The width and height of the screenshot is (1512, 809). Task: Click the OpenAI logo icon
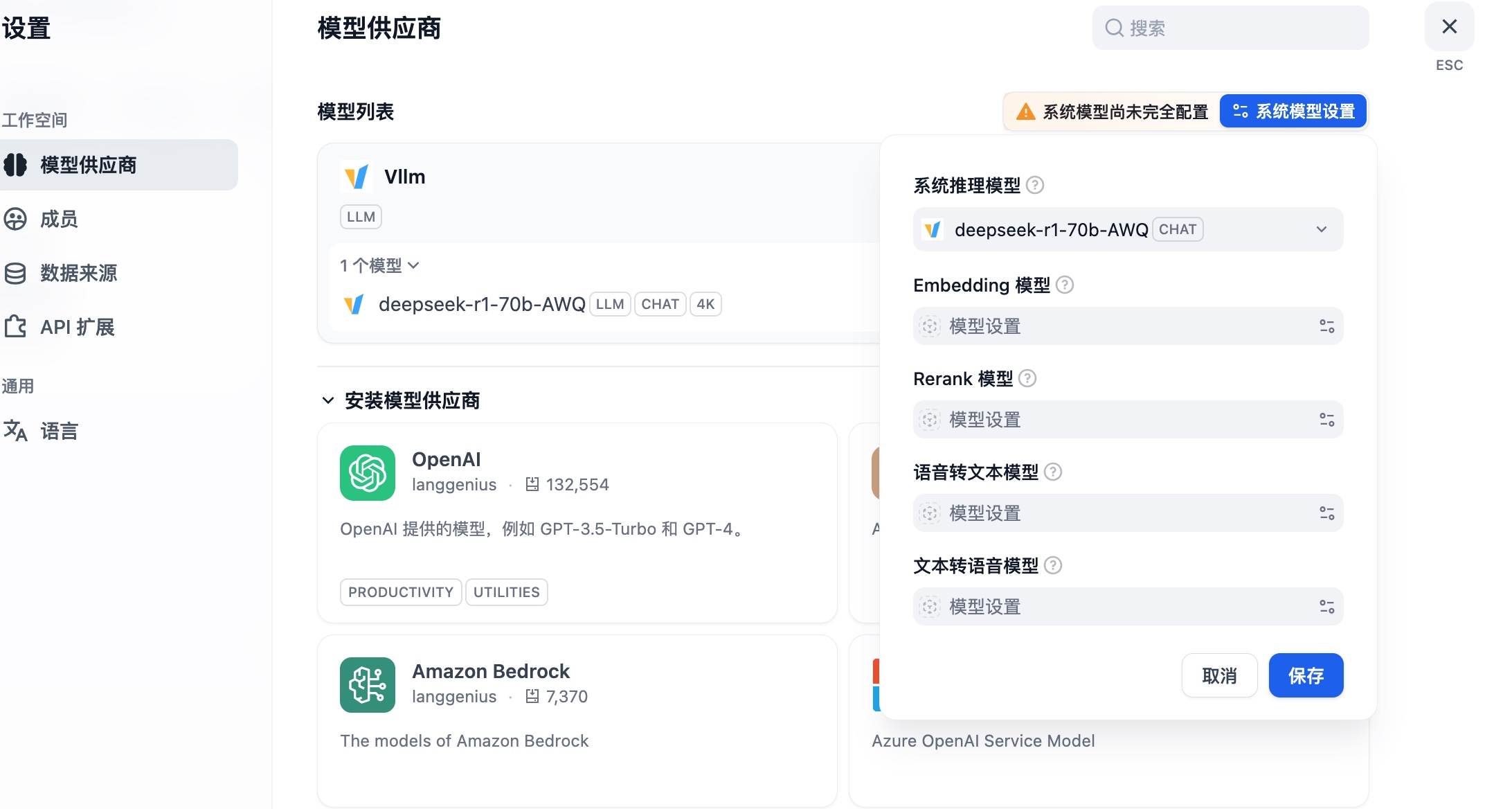point(368,473)
